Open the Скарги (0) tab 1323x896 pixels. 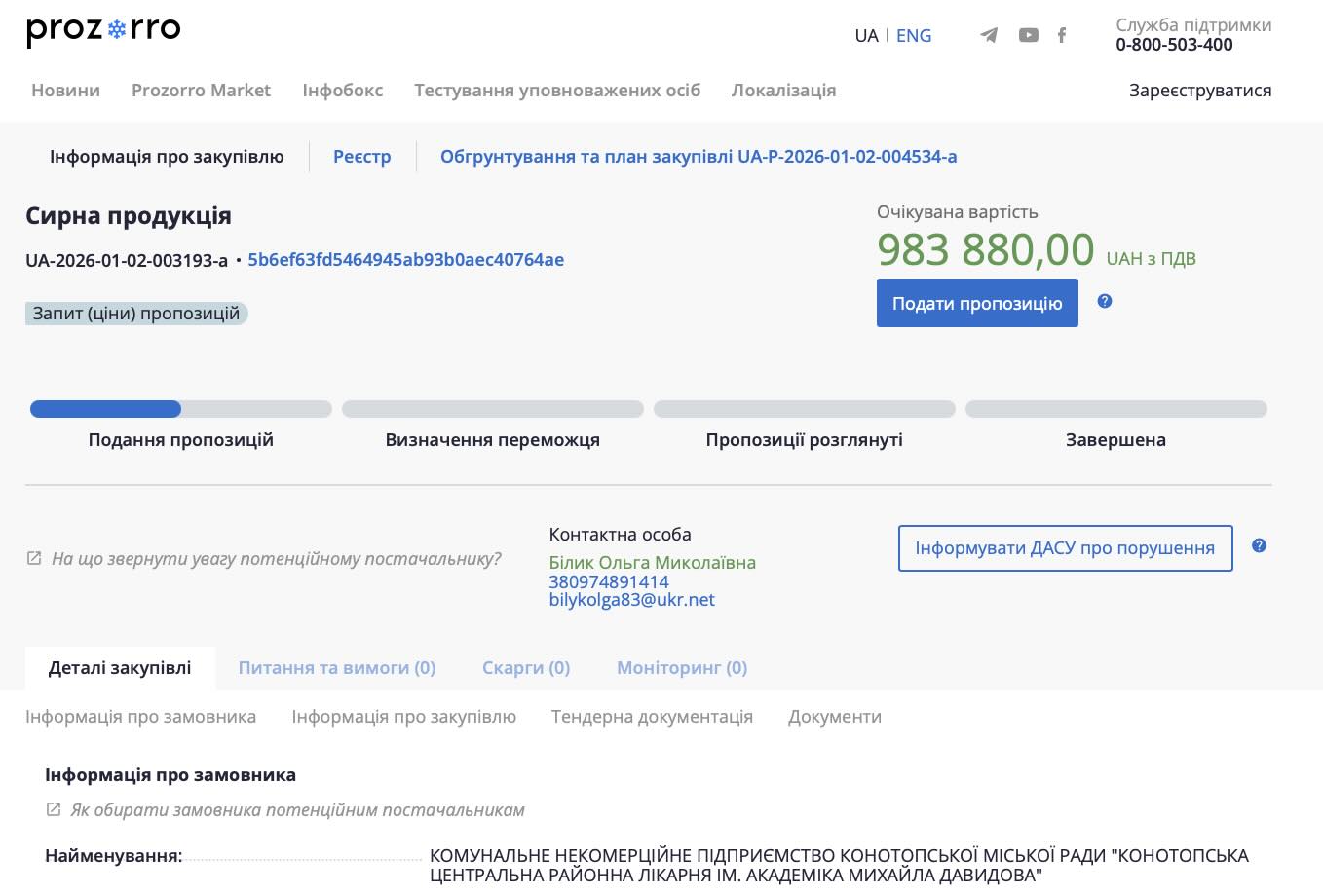[525, 668]
